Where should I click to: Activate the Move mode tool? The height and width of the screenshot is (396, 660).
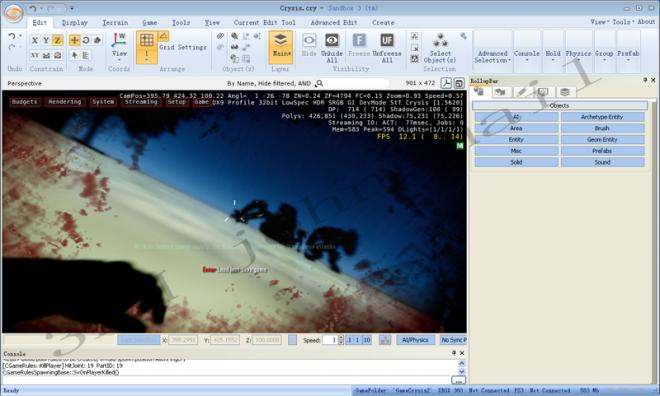coord(75,40)
